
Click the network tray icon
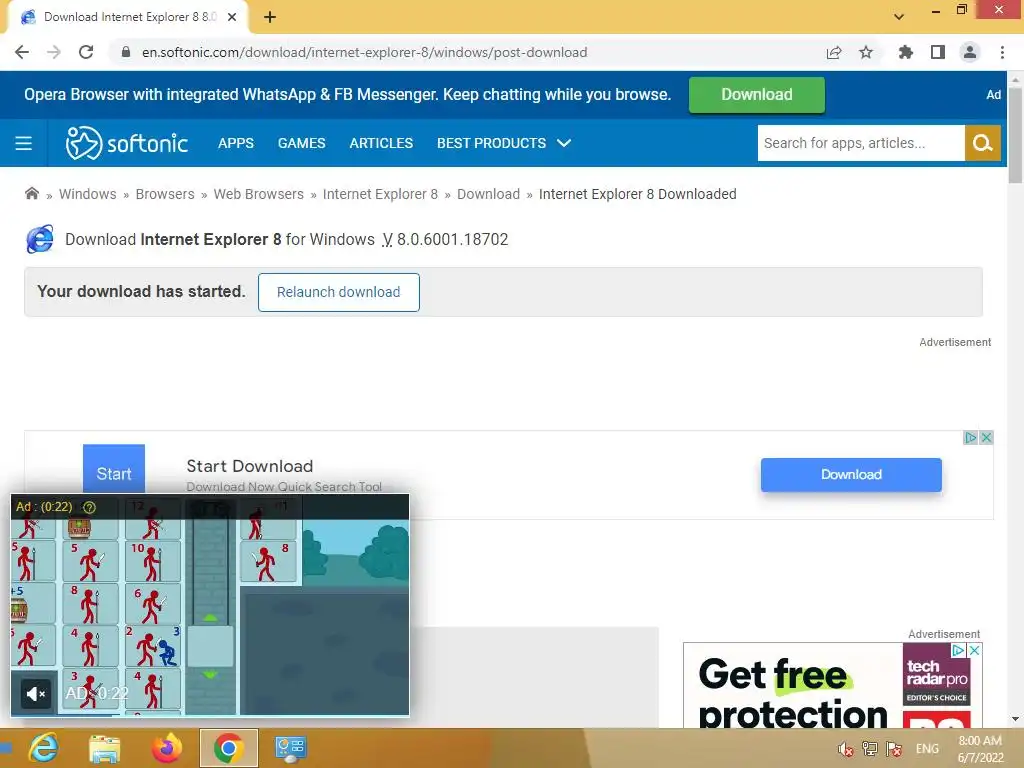coord(870,749)
